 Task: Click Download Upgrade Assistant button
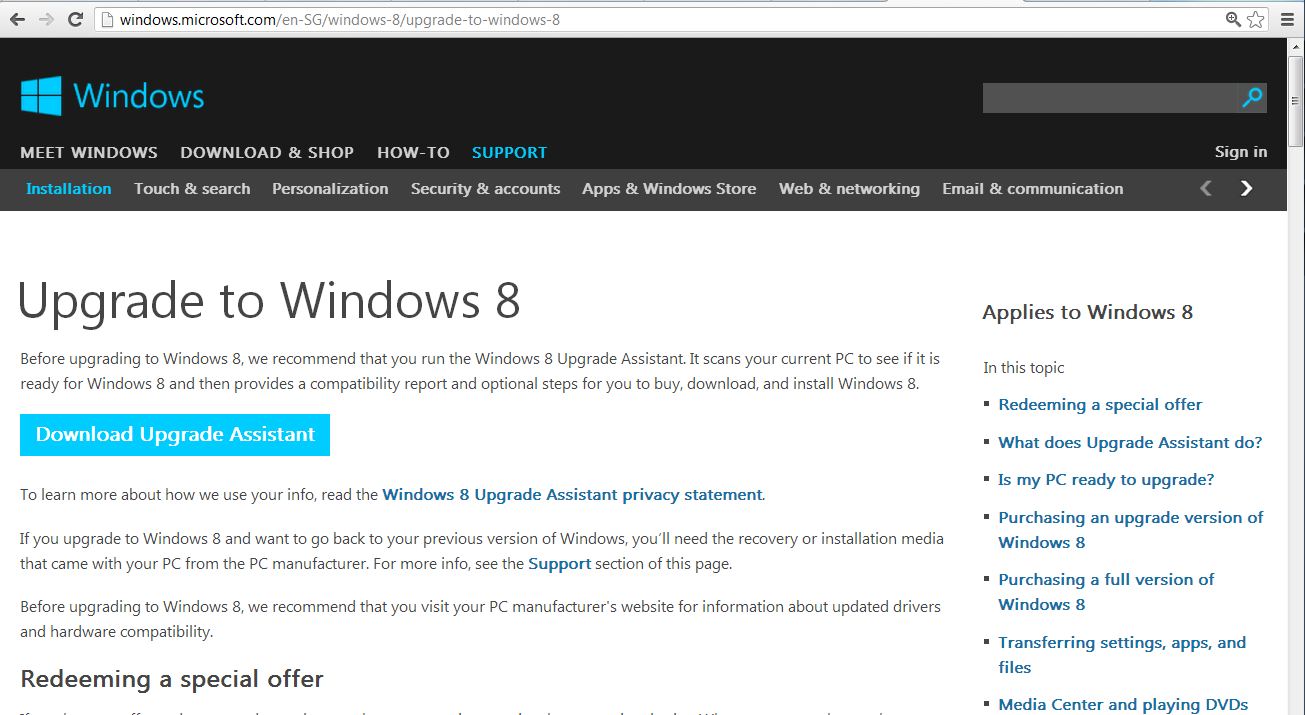tap(175, 435)
